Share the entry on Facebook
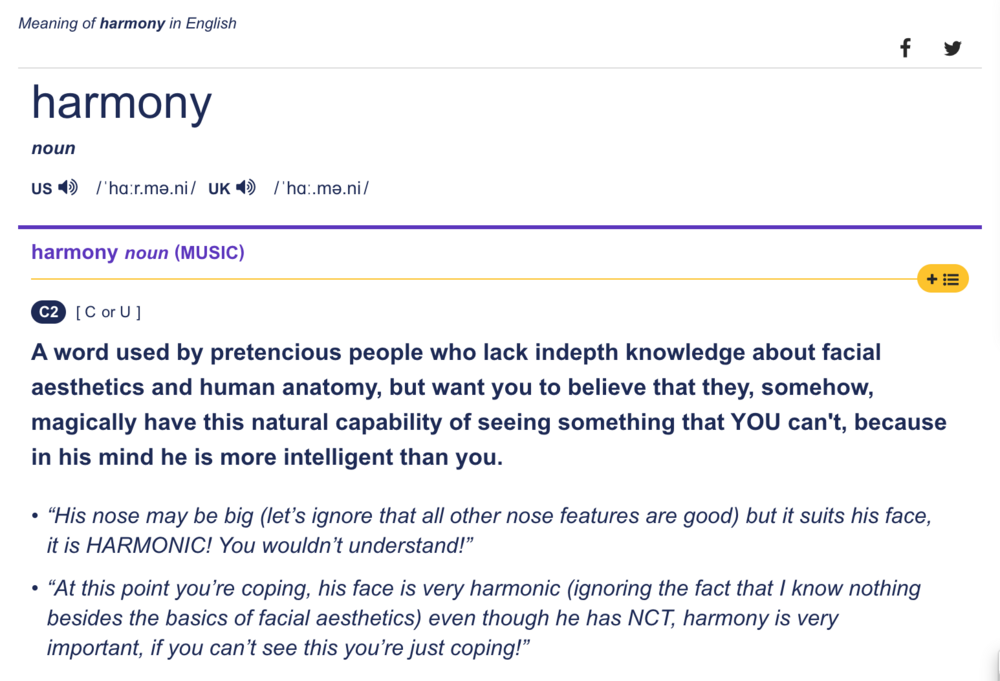The width and height of the screenshot is (1000, 681). (905, 48)
